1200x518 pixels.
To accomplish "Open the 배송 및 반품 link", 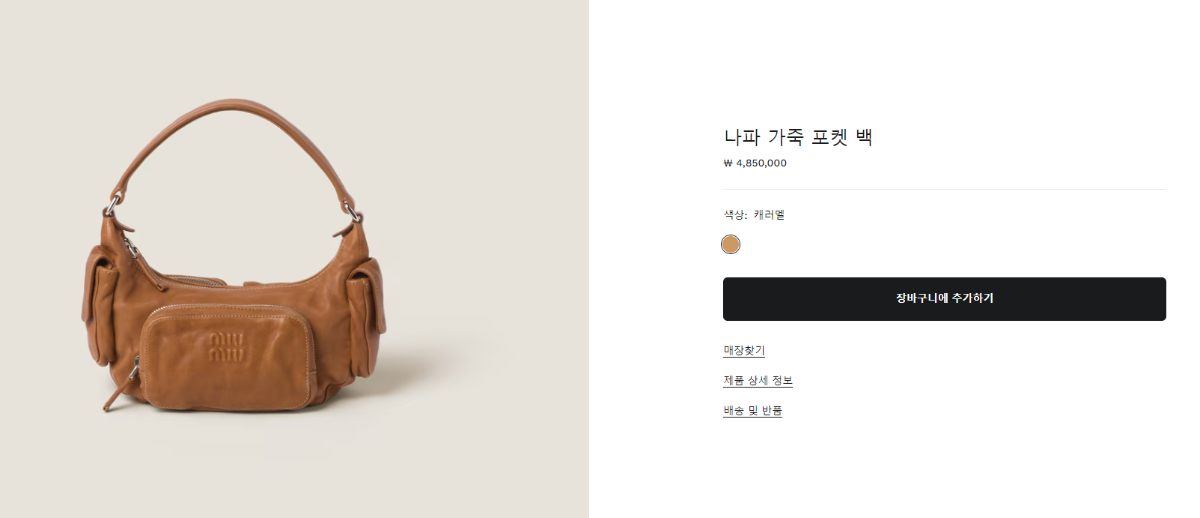I will [x=753, y=410].
